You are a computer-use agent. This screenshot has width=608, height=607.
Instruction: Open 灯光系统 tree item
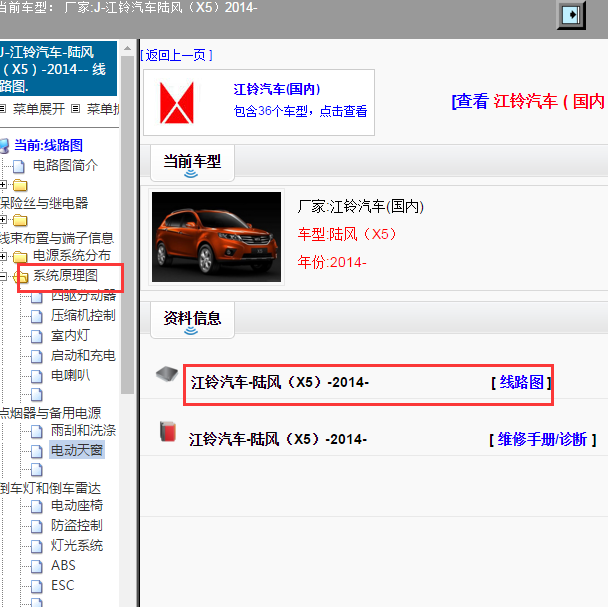(x=77, y=545)
